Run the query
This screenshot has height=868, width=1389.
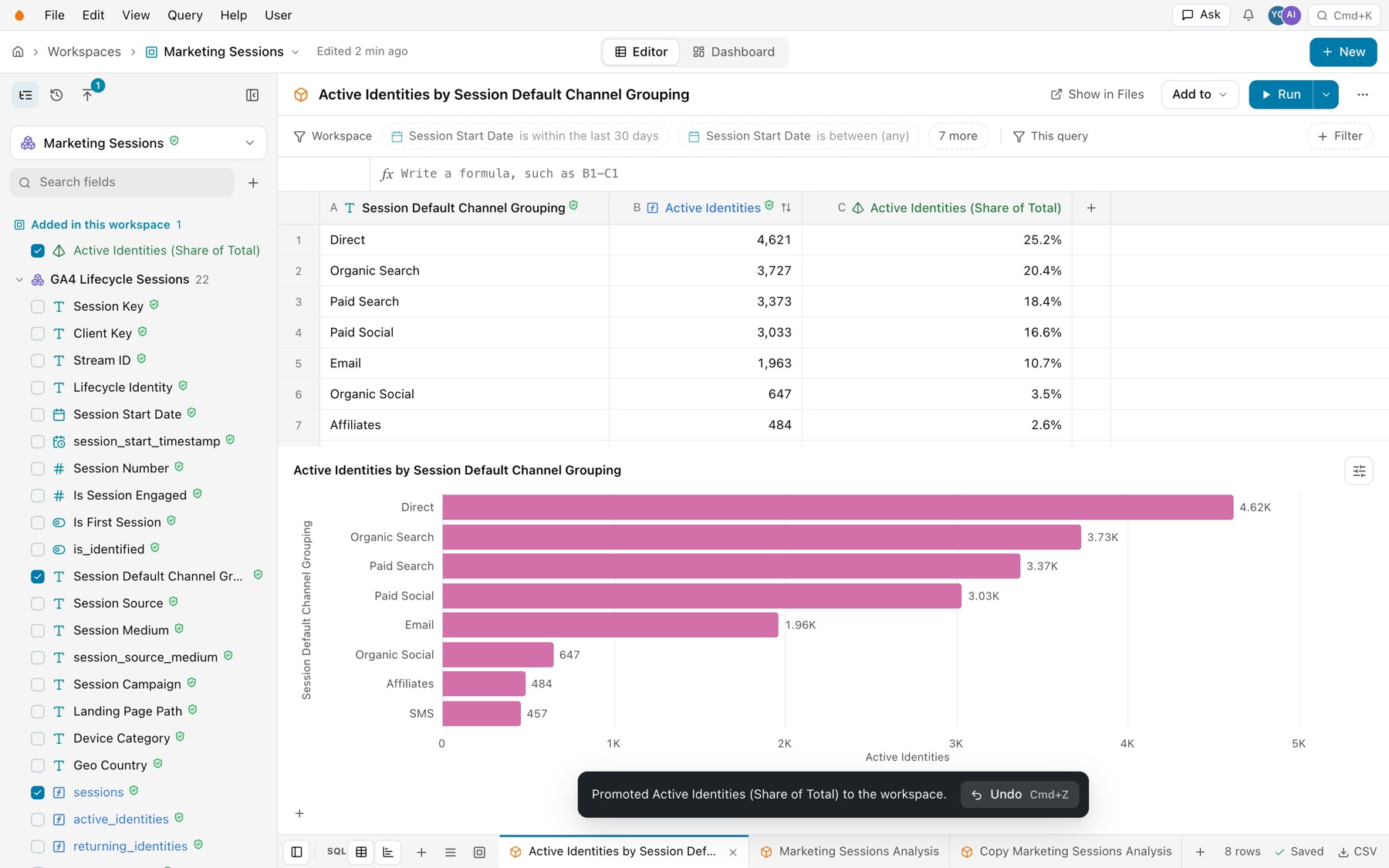click(1281, 95)
